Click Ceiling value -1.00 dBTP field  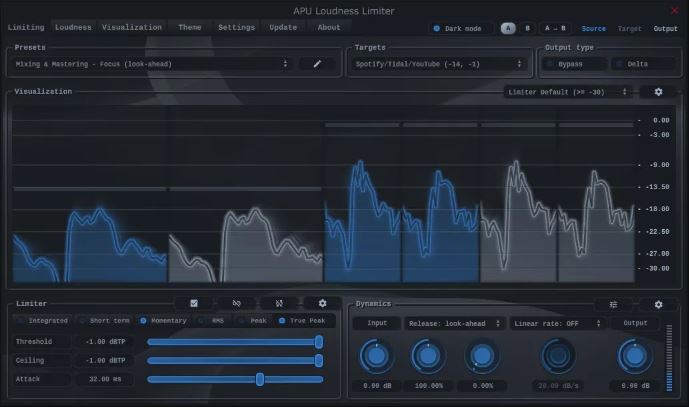click(x=105, y=360)
